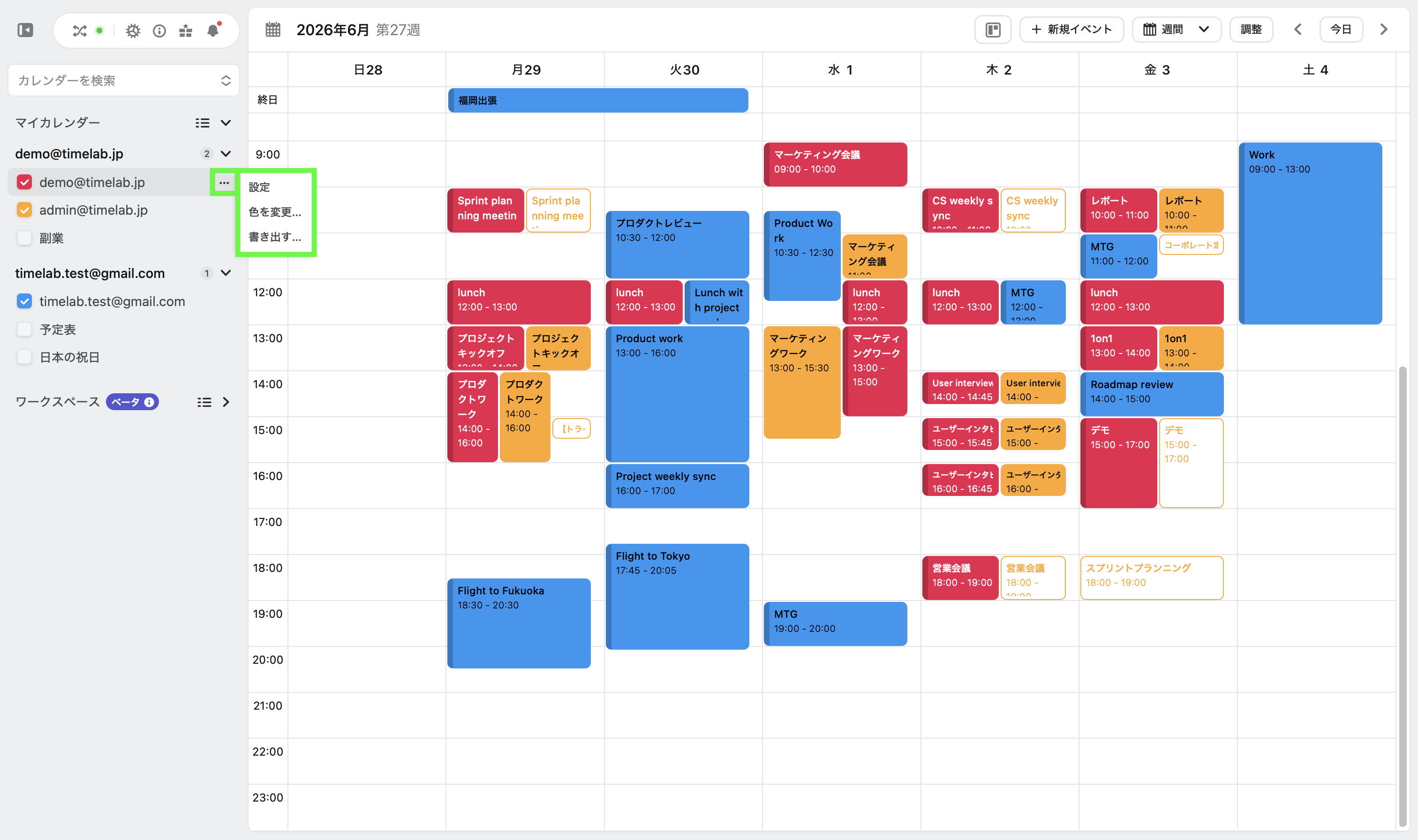This screenshot has width=1418, height=840.
Task: Click the shuffle sync icon
Action: (79, 30)
